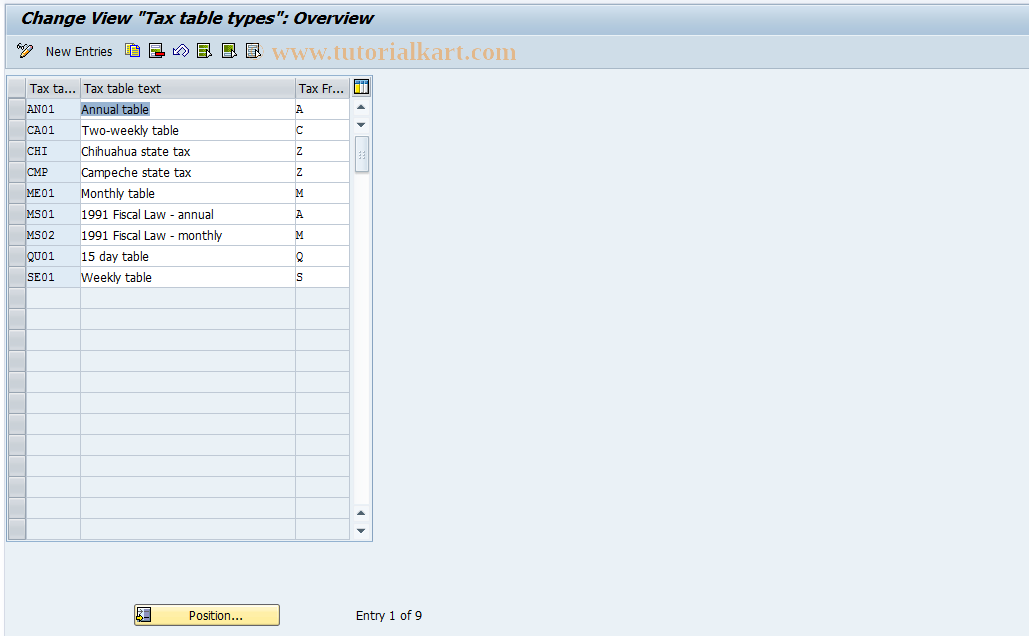Viewport: 1029px width, 636px height.
Task: Click page-down arrow at scrollbar bottom
Action: [x=361, y=530]
